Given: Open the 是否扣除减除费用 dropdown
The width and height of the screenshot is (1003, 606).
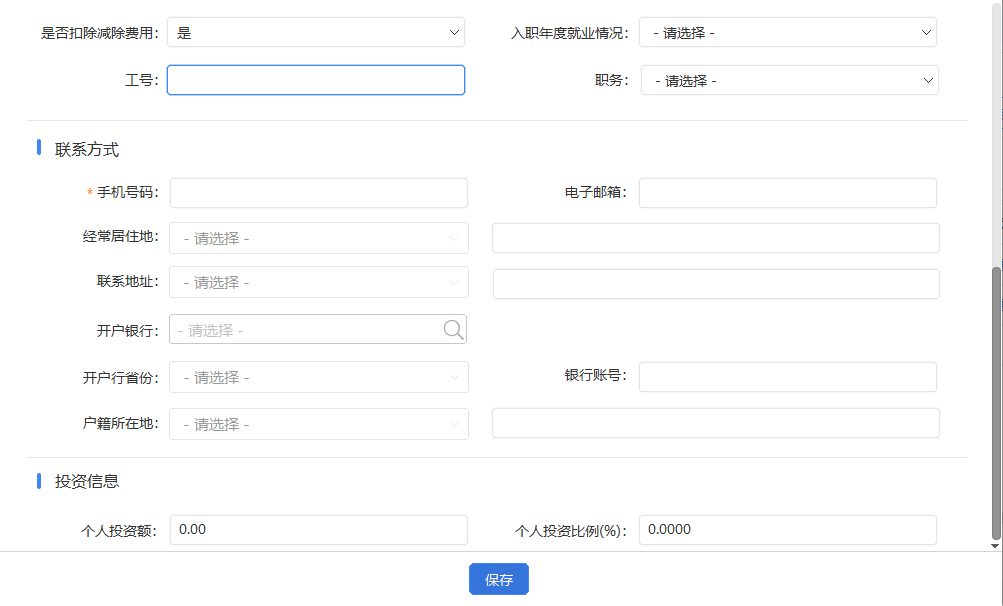Looking at the screenshot, I should pos(316,33).
